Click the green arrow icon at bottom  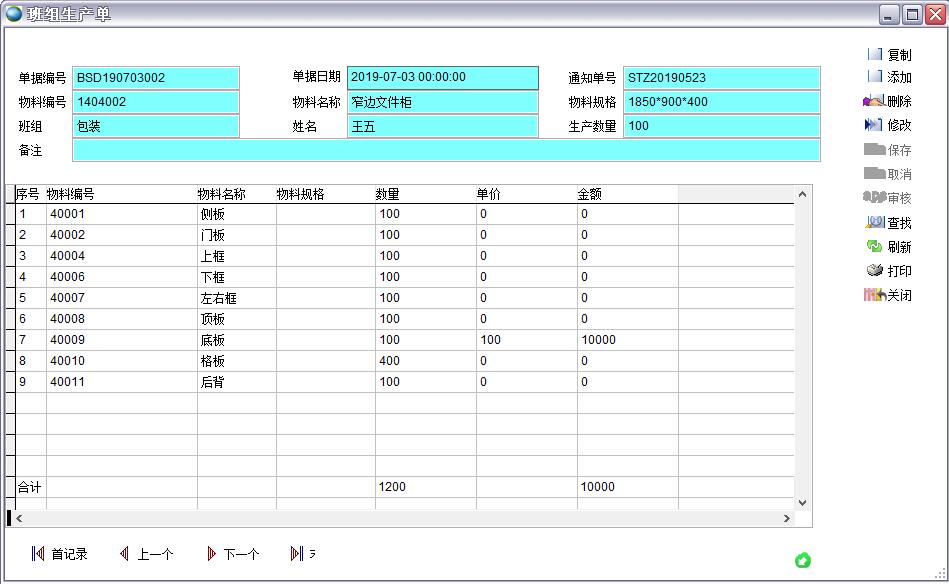click(x=803, y=562)
